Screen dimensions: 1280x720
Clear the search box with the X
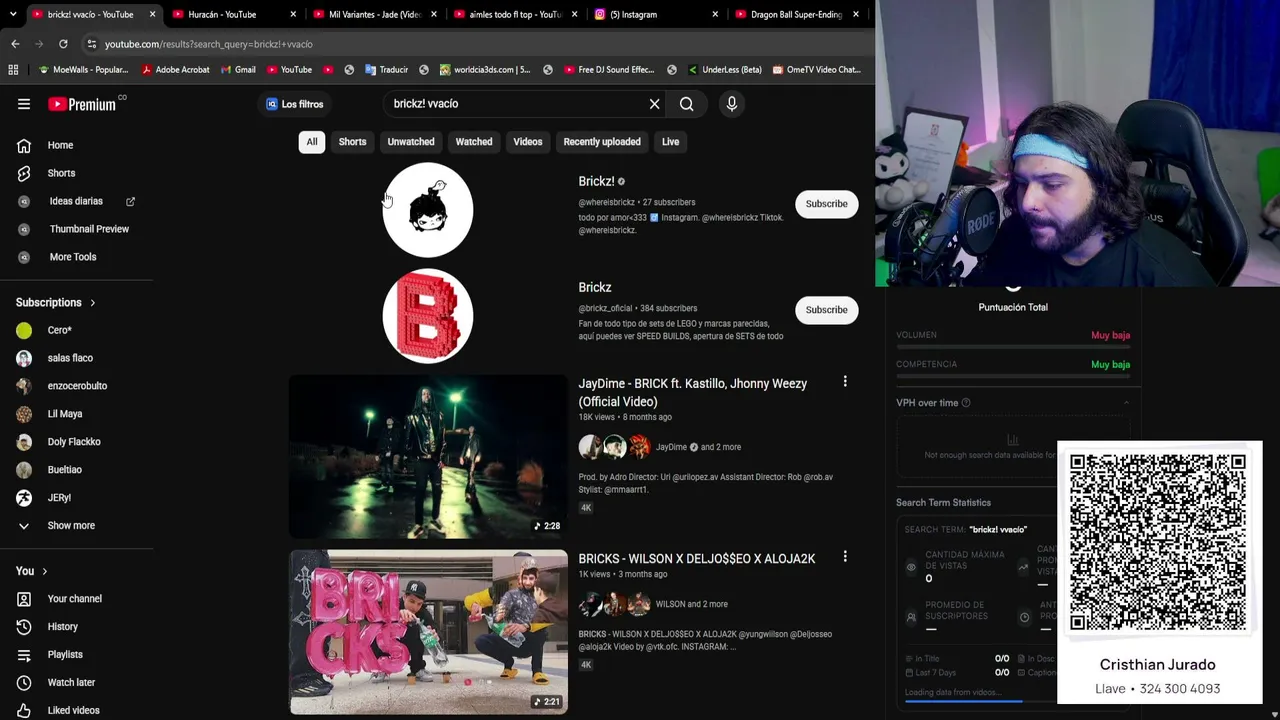[655, 104]
